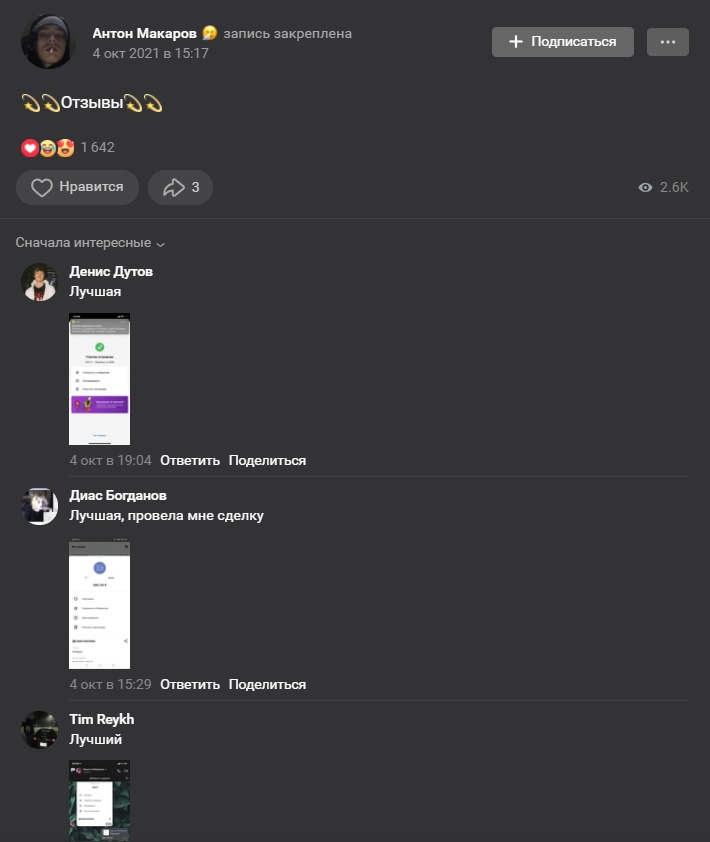Image resolution: width=710 pixels, height=842 pixels.
Task: Reply to Диас Богданов's comment
Action: (190, 685)
